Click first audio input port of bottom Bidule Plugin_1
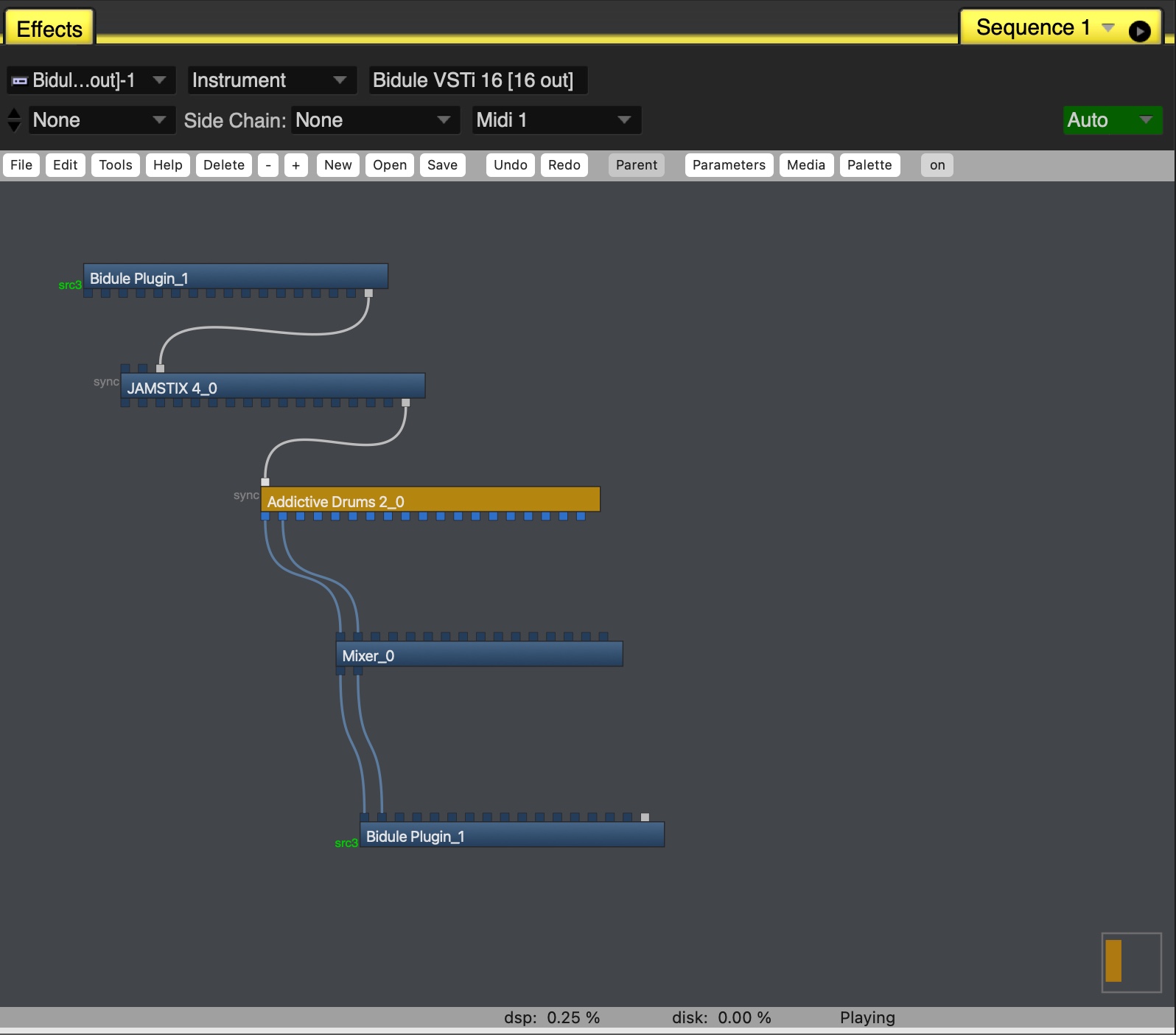The image size is (1176, 1035). pos(365,818)
